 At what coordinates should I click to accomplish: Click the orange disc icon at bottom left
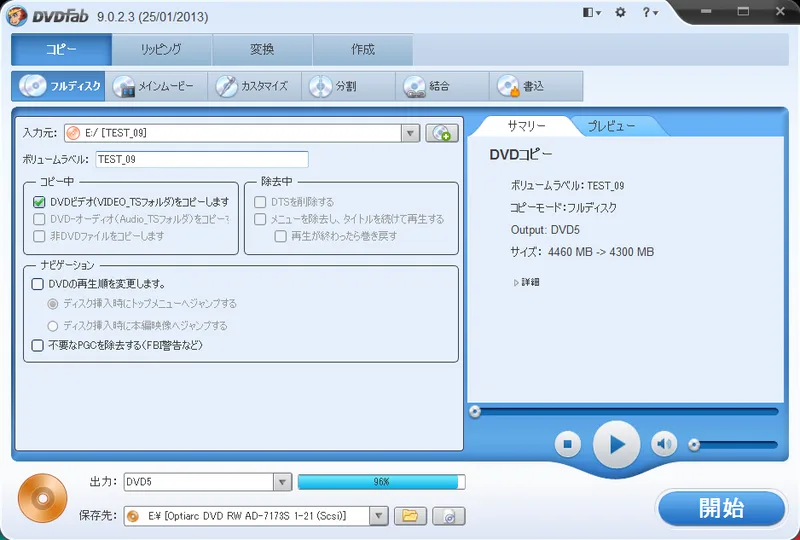[x=42, y=498]
